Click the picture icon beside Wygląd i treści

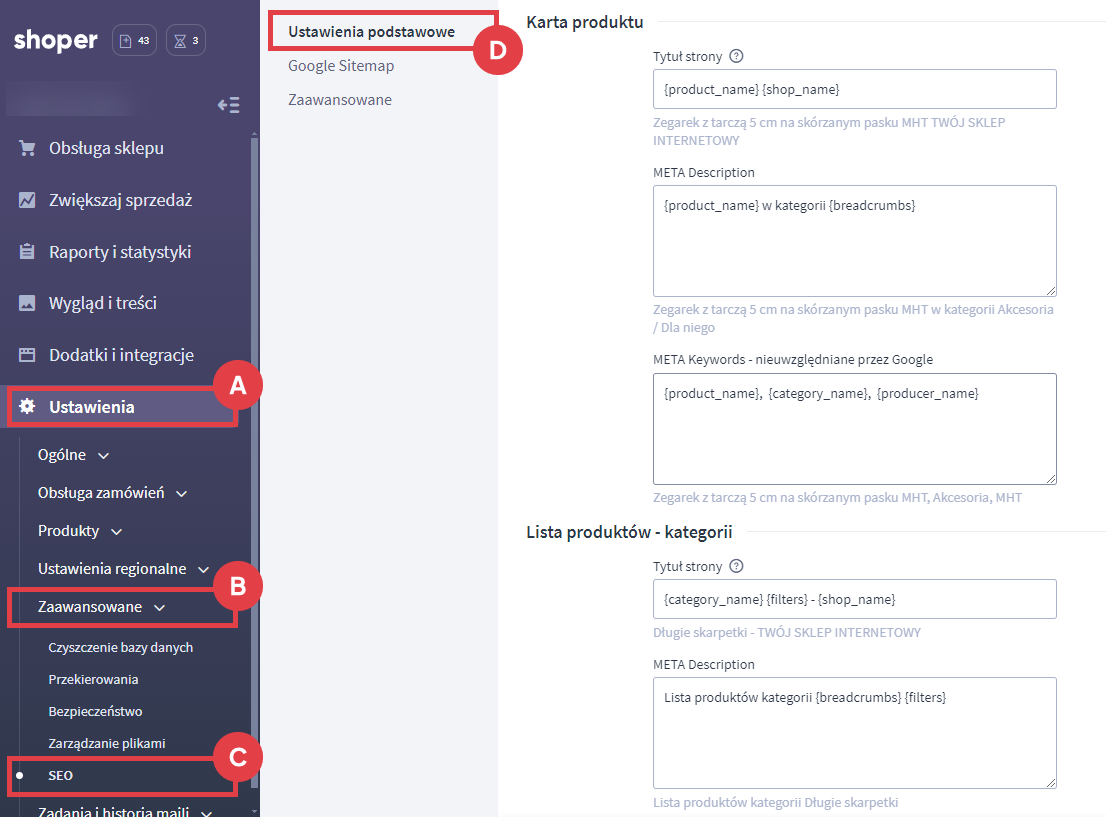click(x=27, y=303)
